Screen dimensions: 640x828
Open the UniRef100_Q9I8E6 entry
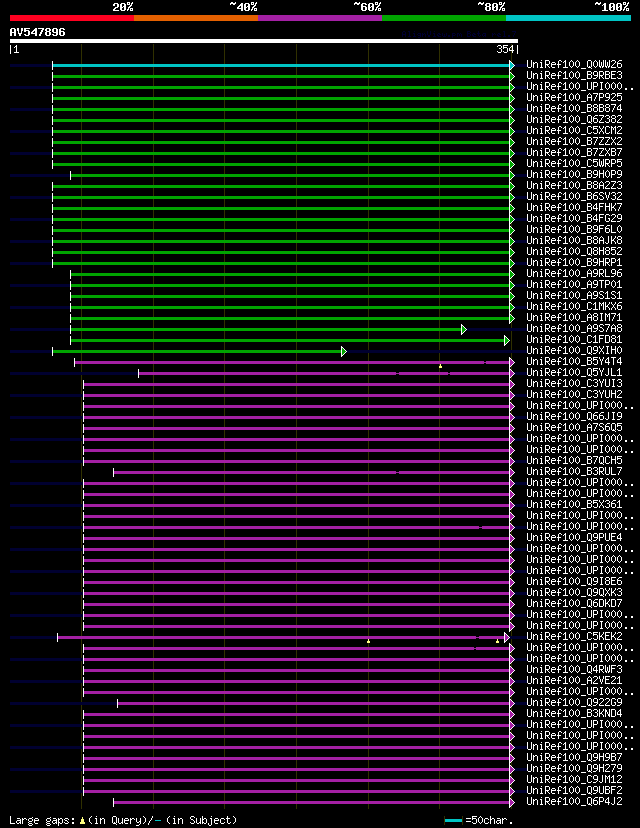[575, 581]
